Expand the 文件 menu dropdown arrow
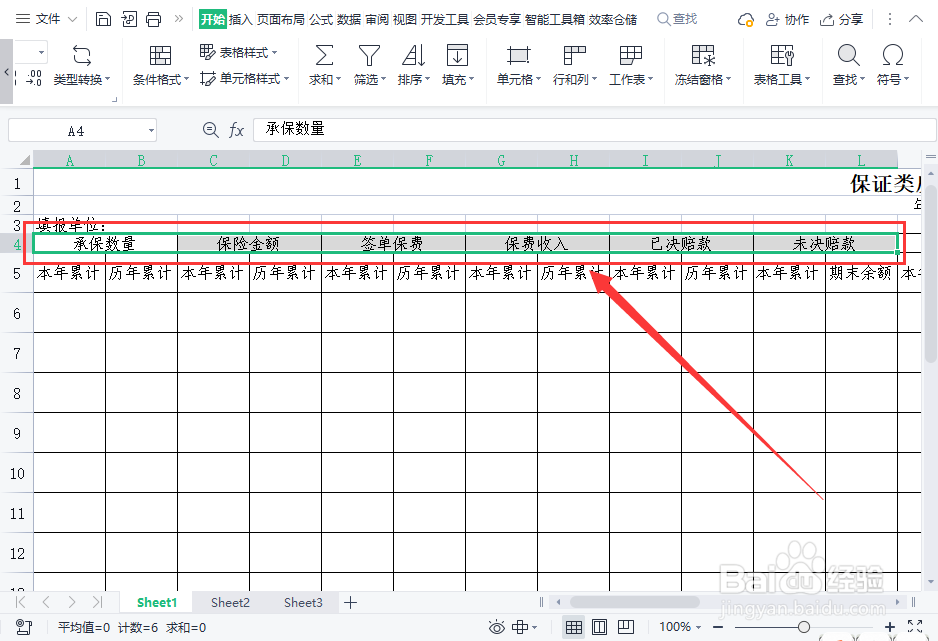 pyautogui.click(x=72, y=20)
